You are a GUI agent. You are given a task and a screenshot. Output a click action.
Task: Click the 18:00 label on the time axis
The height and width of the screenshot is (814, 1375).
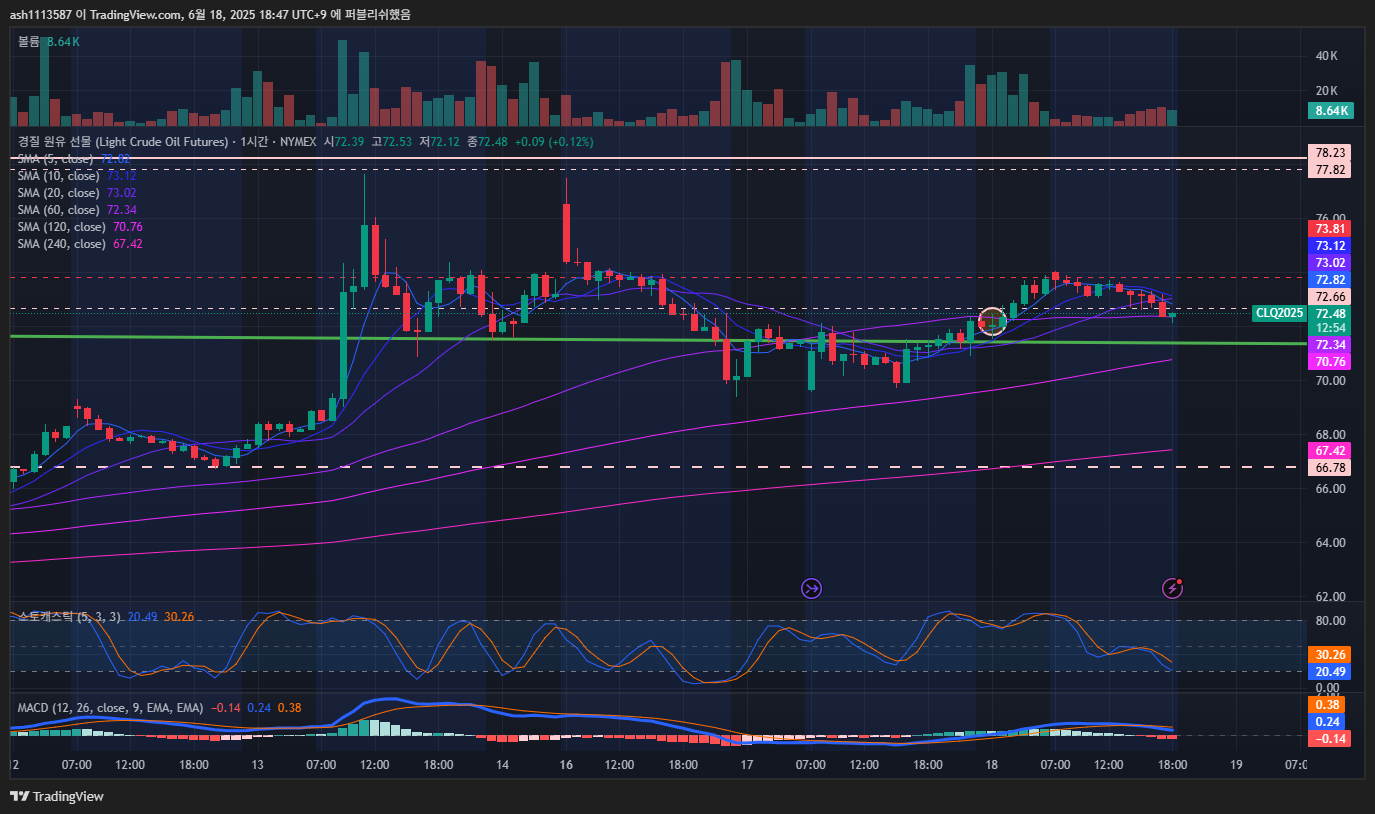click(x=1172, y=765)
